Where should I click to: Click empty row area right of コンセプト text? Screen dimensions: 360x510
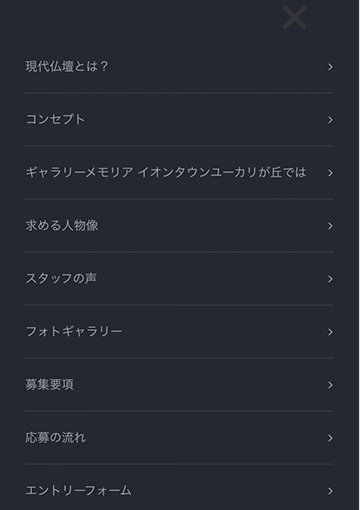coord(205,119)
